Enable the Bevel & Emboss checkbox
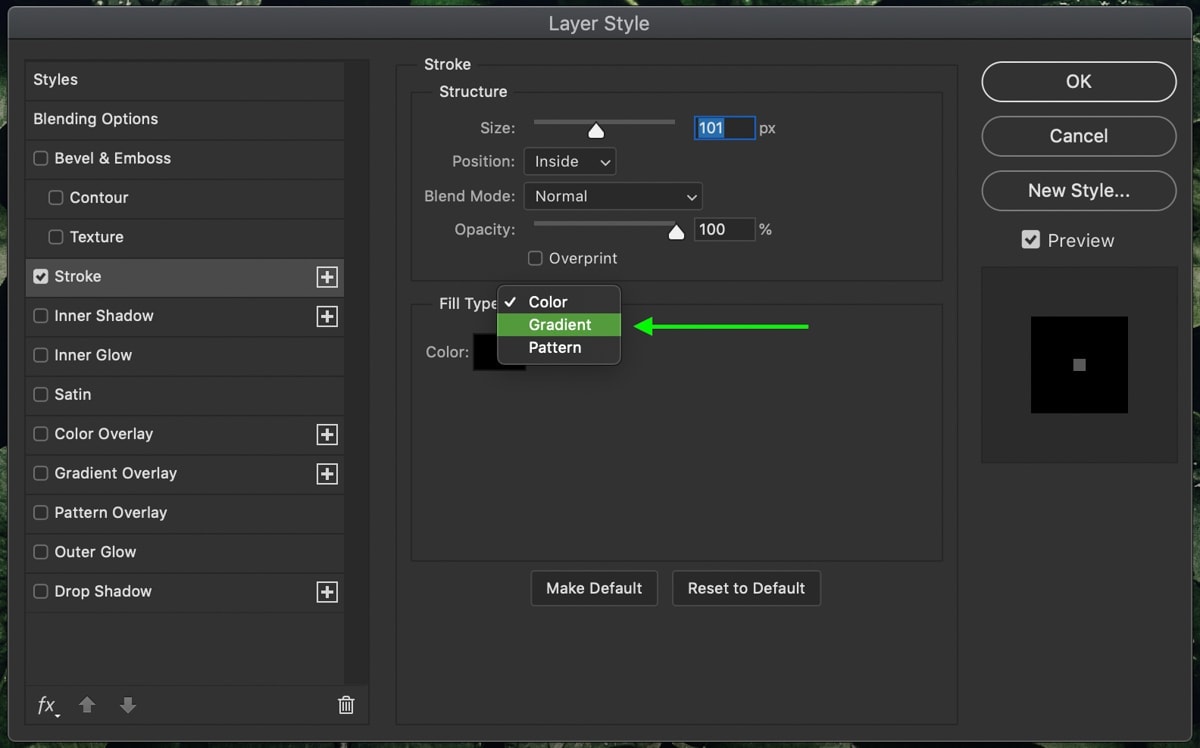 point(40,158)
